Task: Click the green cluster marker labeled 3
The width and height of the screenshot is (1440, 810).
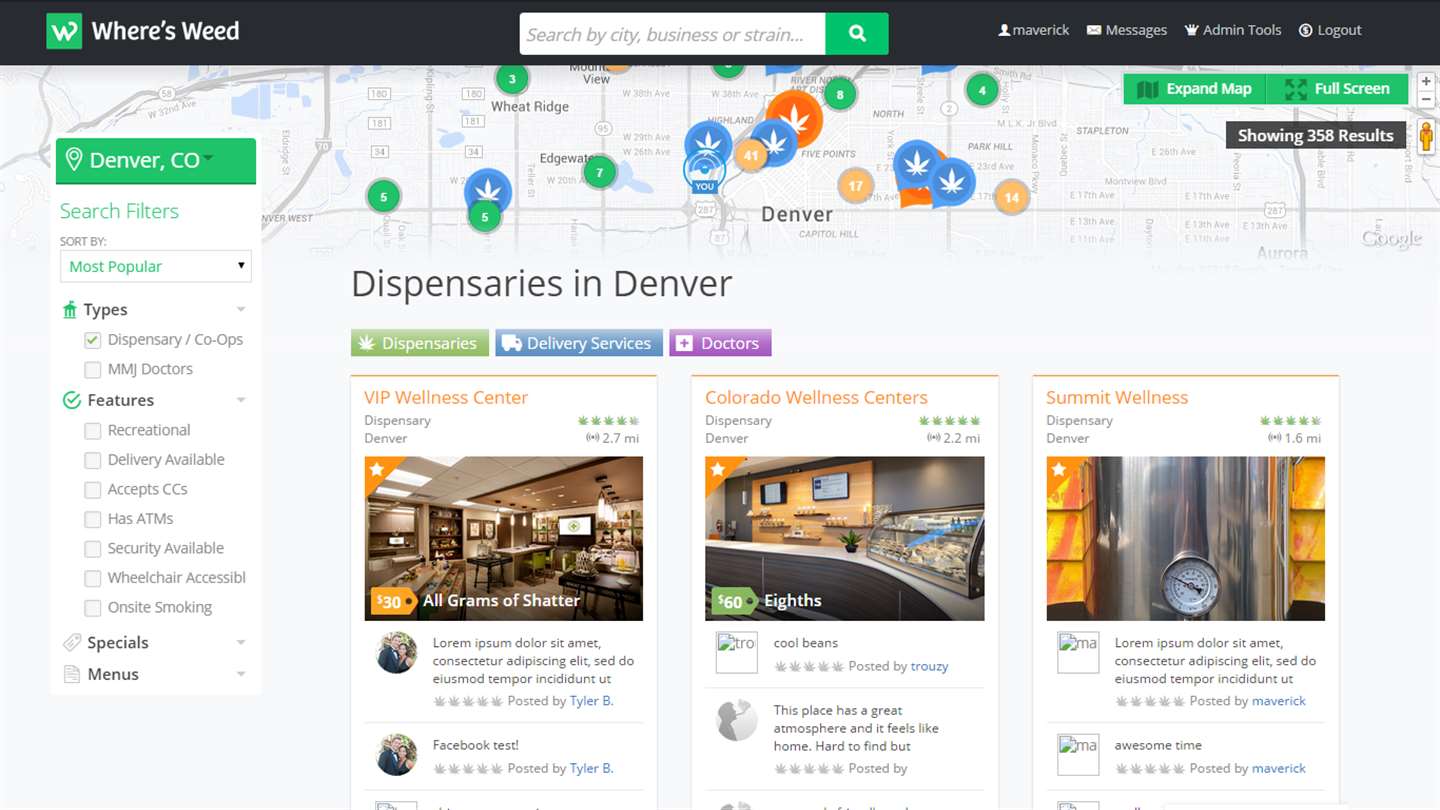Action: pyautogui.click(x=512, y=79)
